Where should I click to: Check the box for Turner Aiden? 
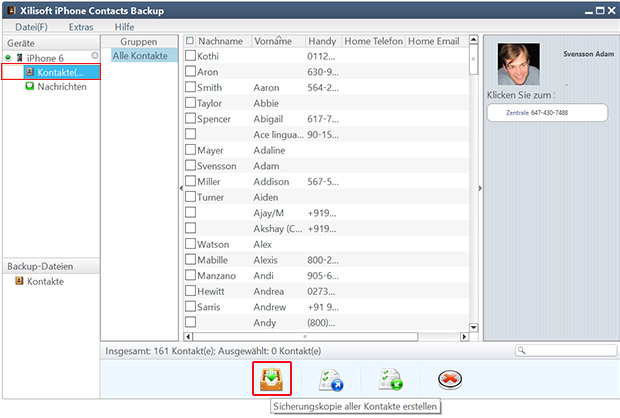[x=191, y=197]
